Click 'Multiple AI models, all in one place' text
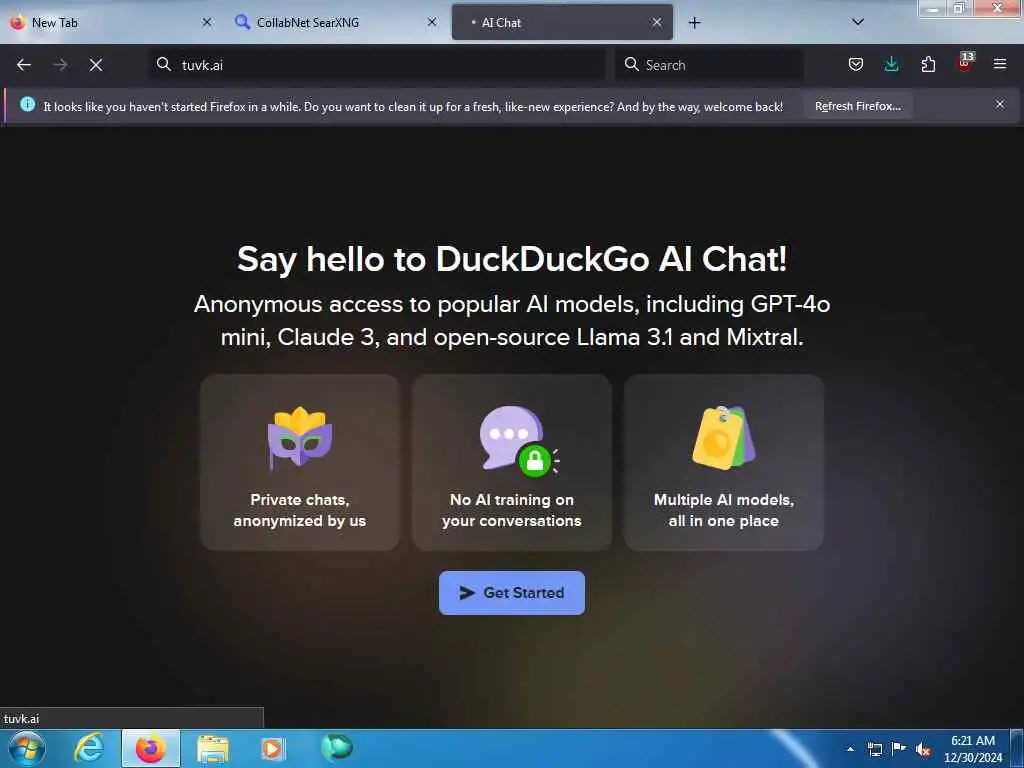 click(724, 510)
